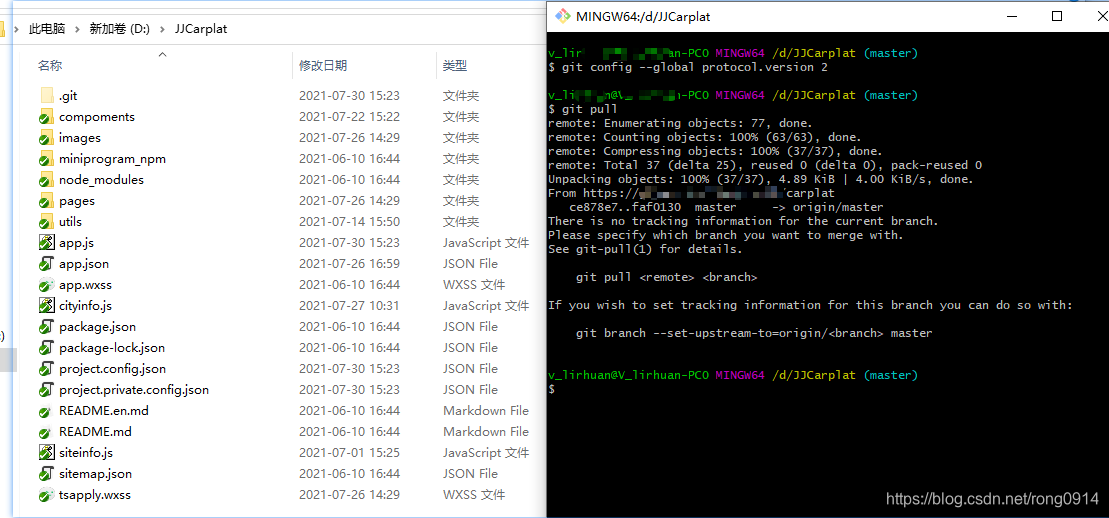Sort files by 类型 column header

click(455, 66)
